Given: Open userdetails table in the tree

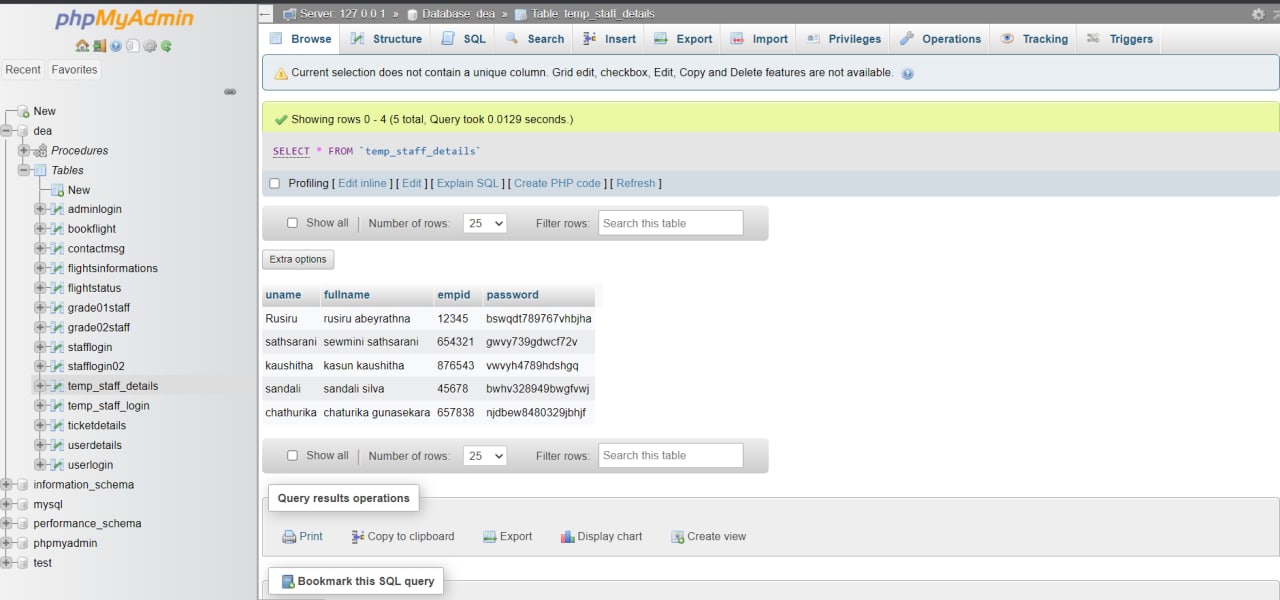Looking at the screenshot, I should 95,445.
